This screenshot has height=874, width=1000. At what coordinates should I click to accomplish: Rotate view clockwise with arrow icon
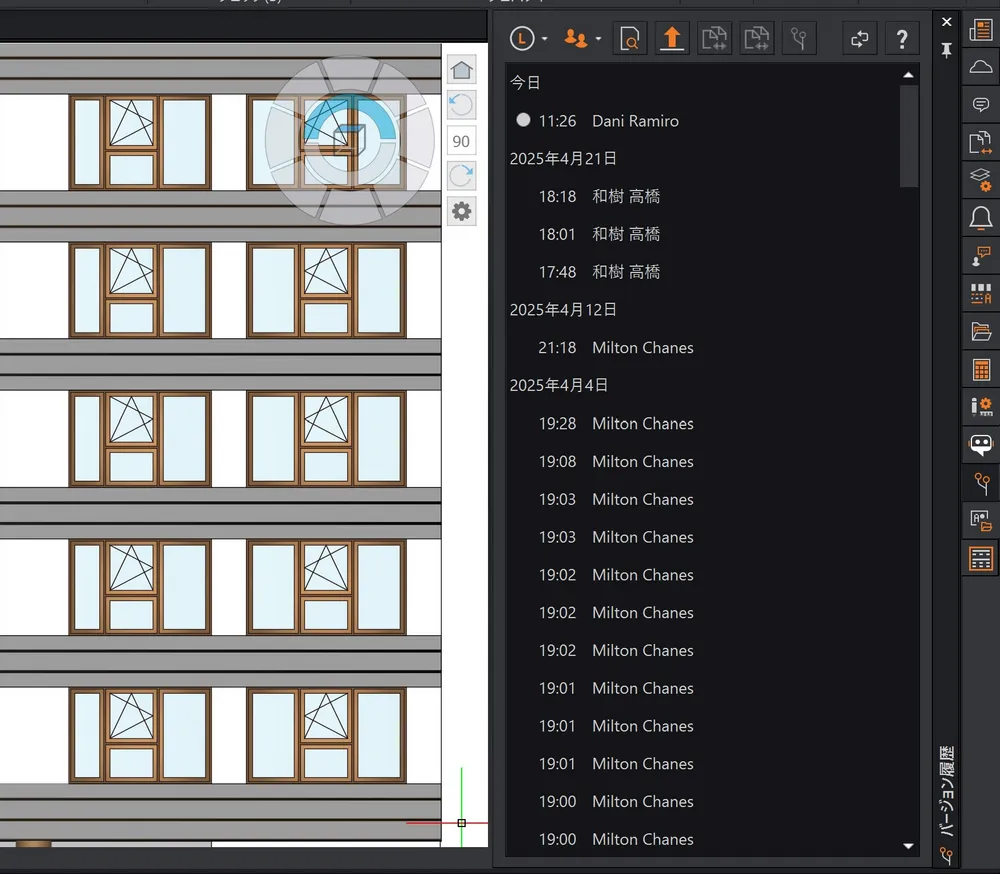click(461, 176)
